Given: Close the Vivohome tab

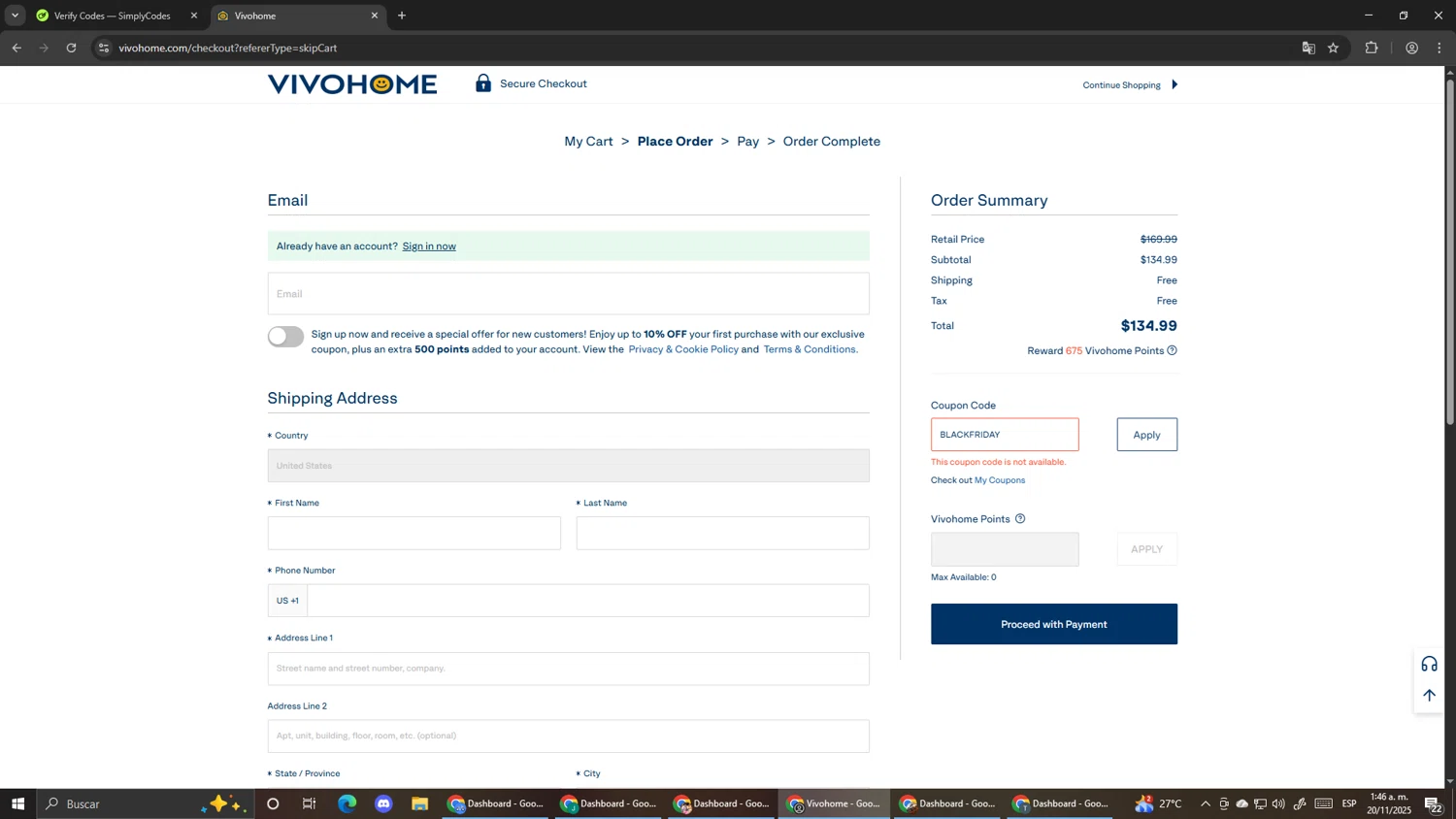Looking at the screenshot, I should tap(375, 16).
